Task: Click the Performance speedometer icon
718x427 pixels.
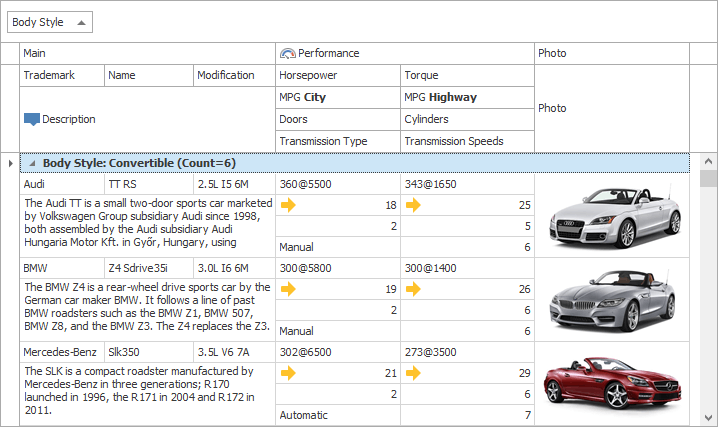Action: (288, 54)
